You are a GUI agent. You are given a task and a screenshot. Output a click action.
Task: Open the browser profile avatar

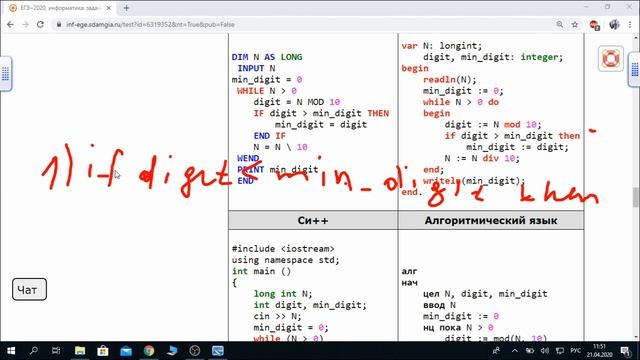[614, 24]
